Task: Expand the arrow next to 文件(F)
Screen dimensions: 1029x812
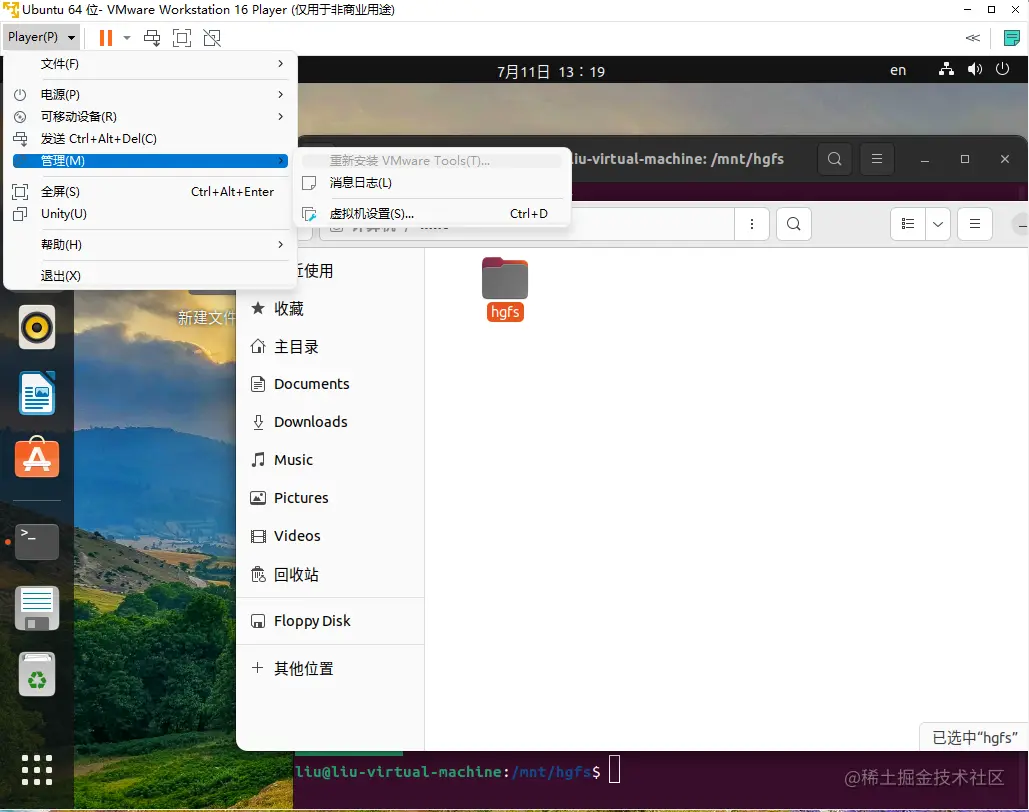Action: click(281, 64)
